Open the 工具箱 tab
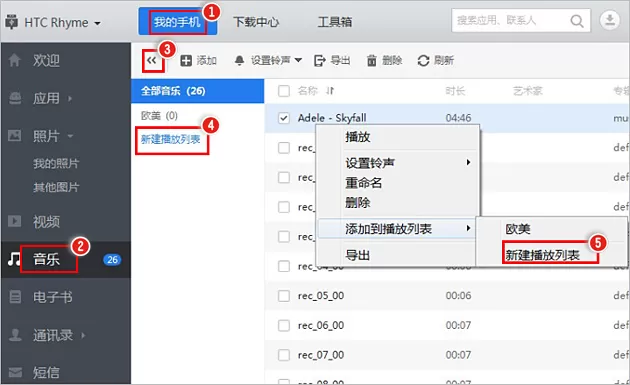 point(335,22)
